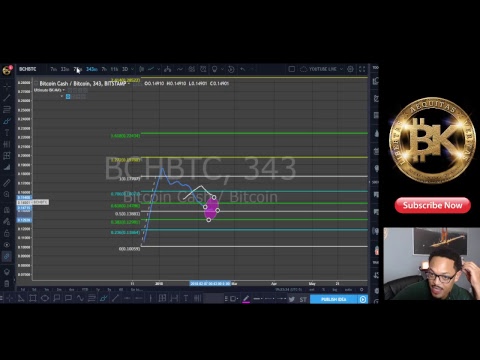The height and width of the screenshot is (360, 480).
Task: Share the chart via the Twitter icon
Action: (x=292, y=299)
